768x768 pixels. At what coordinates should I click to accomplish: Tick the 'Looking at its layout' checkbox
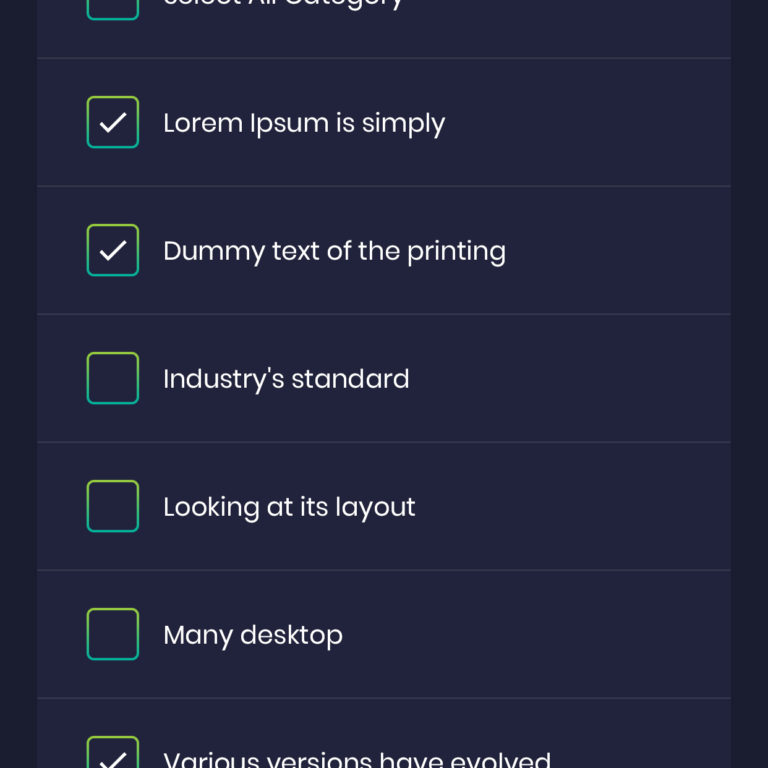(x=113, y=506)
